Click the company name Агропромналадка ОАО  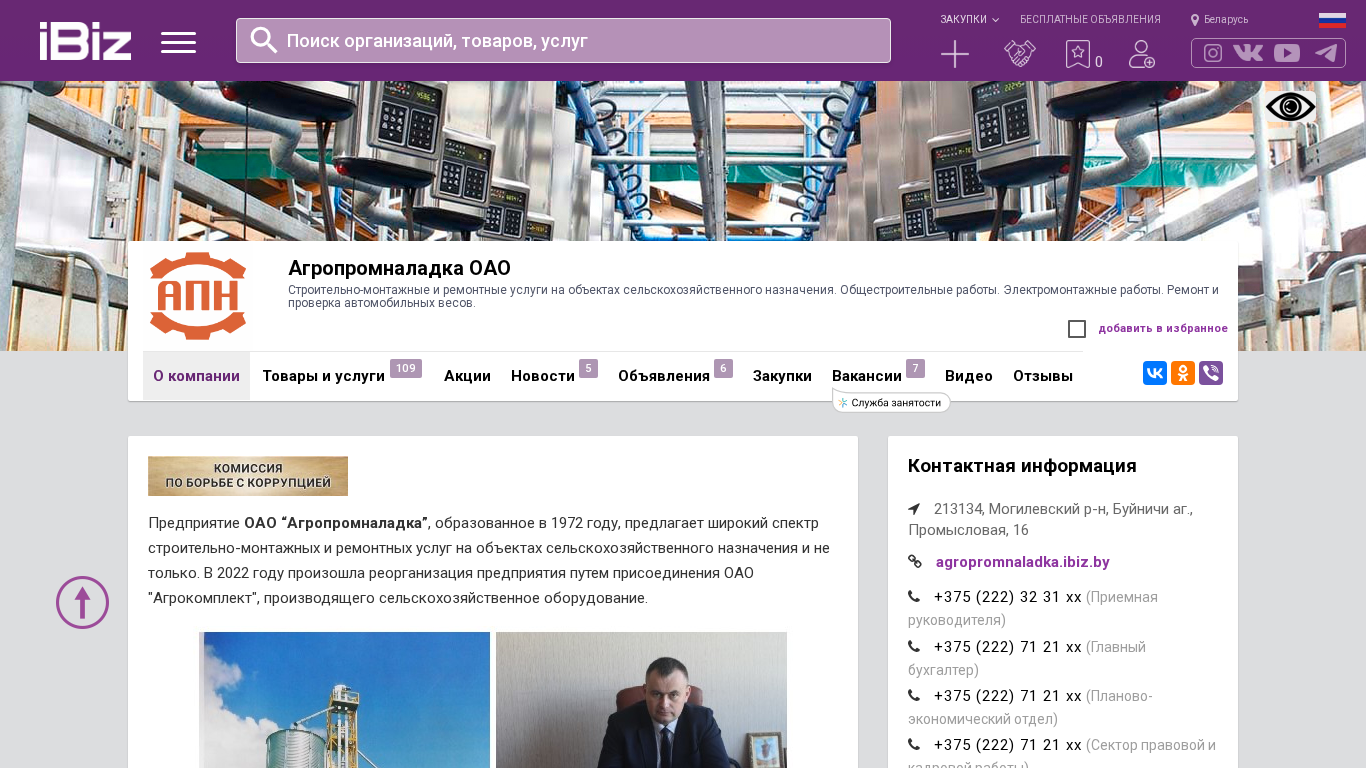(399, 268)
